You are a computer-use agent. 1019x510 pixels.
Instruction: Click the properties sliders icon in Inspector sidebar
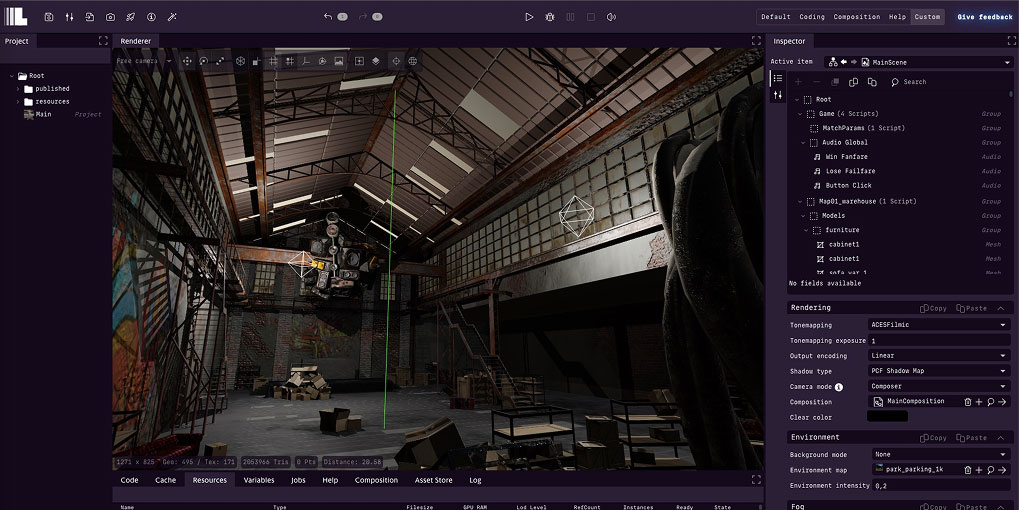coord(778,96)
